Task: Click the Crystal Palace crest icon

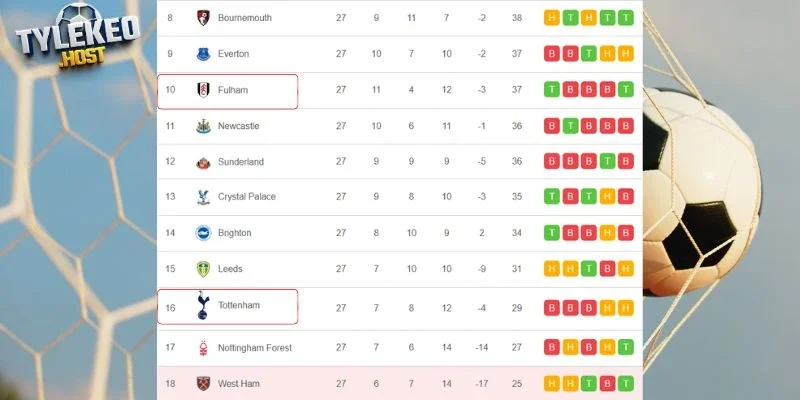Action: tap(203, 197)
